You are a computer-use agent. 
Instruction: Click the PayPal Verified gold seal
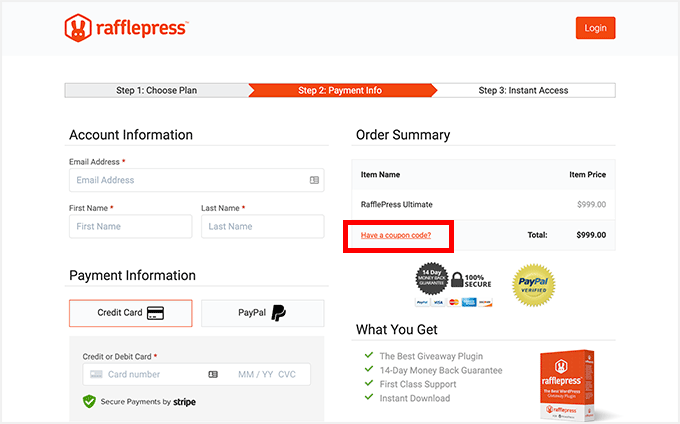pos(533,284)
